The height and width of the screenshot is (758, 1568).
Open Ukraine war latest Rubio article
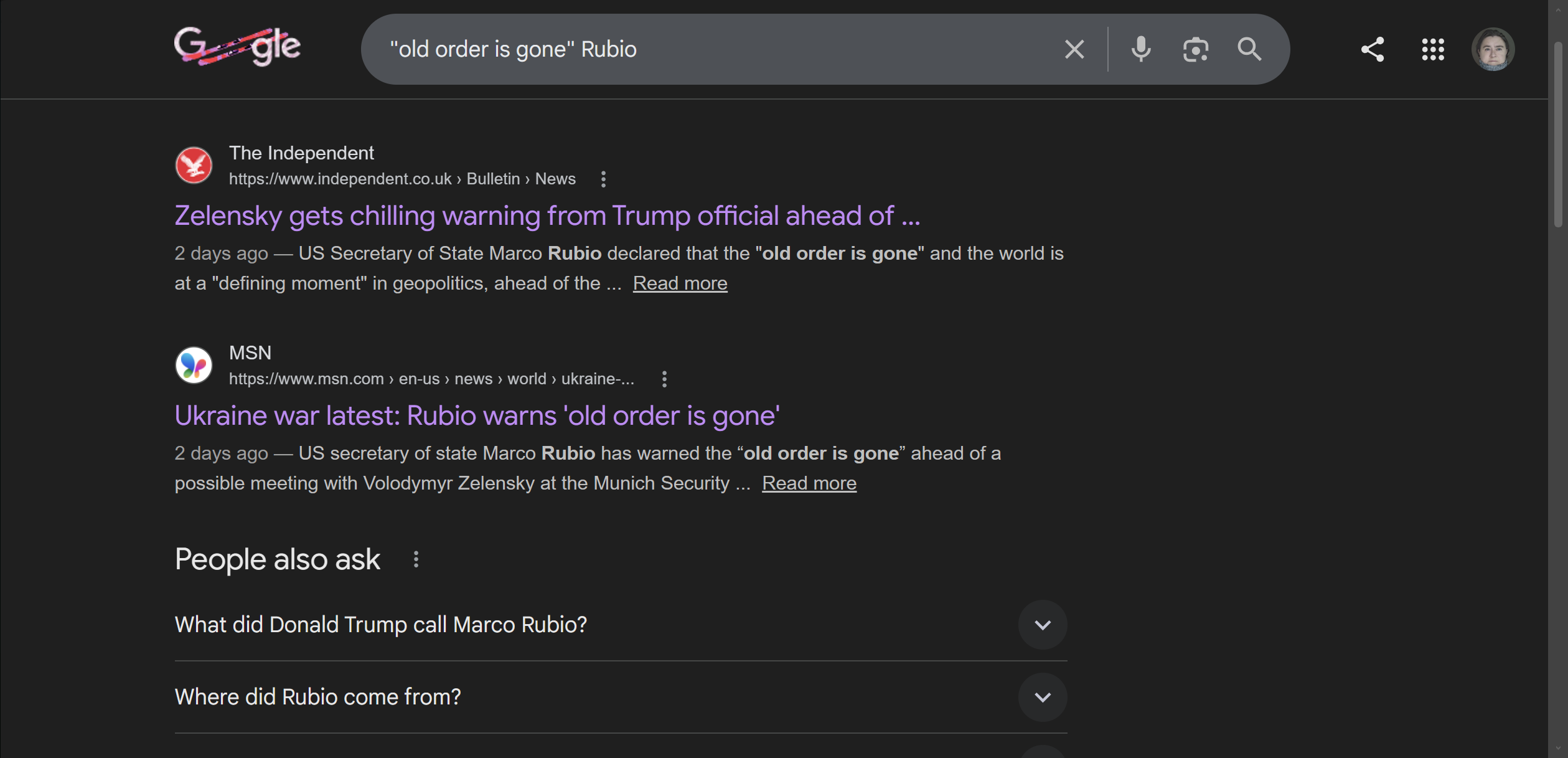tap(477, 416)
